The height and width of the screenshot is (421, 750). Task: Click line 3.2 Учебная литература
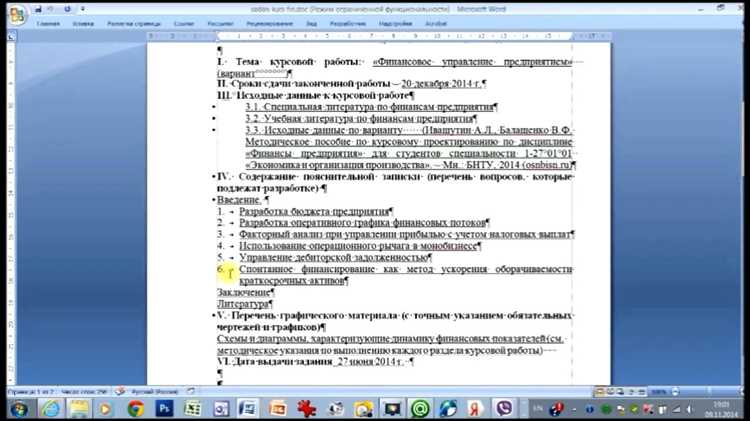coord(359,118)
